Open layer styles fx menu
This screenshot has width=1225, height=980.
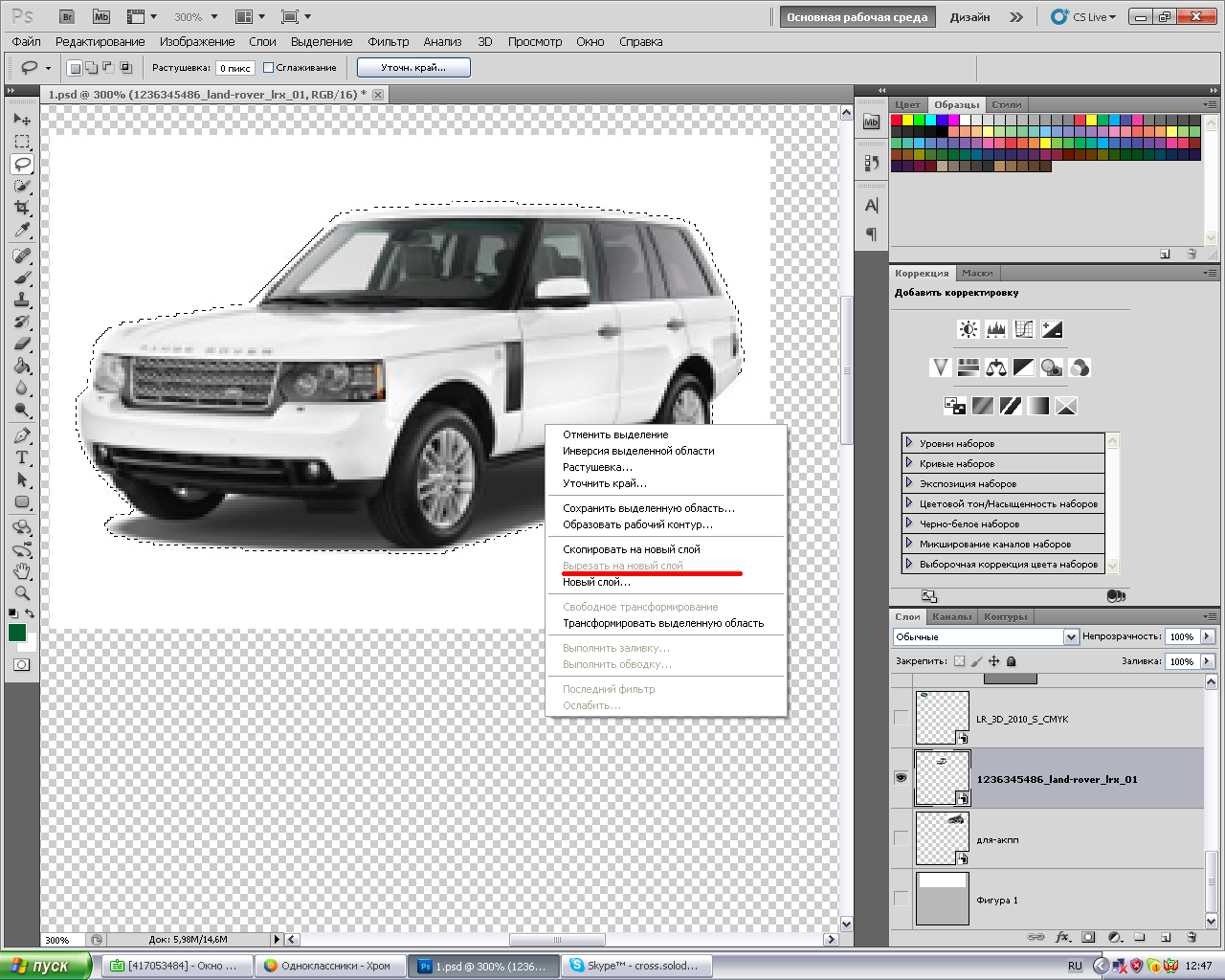point(1062,937)
